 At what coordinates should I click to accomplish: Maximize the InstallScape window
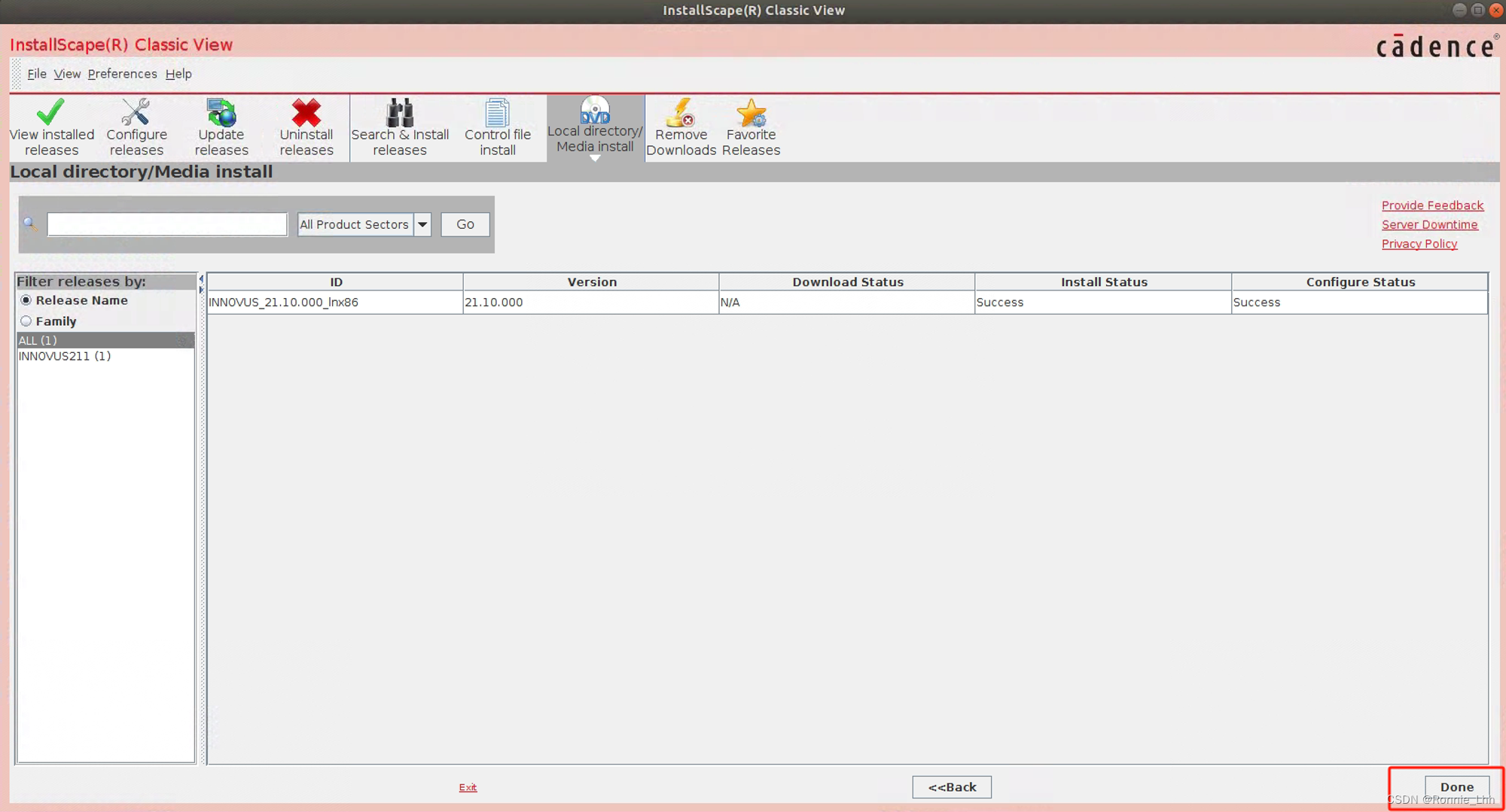1478,10
